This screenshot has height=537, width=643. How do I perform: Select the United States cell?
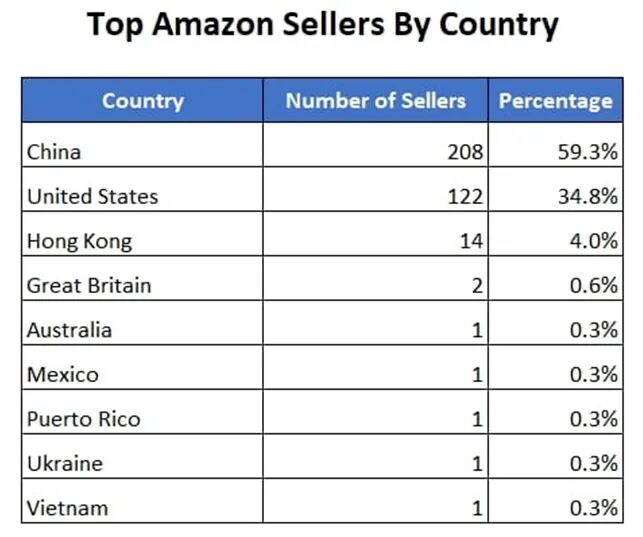pos(142,189)
